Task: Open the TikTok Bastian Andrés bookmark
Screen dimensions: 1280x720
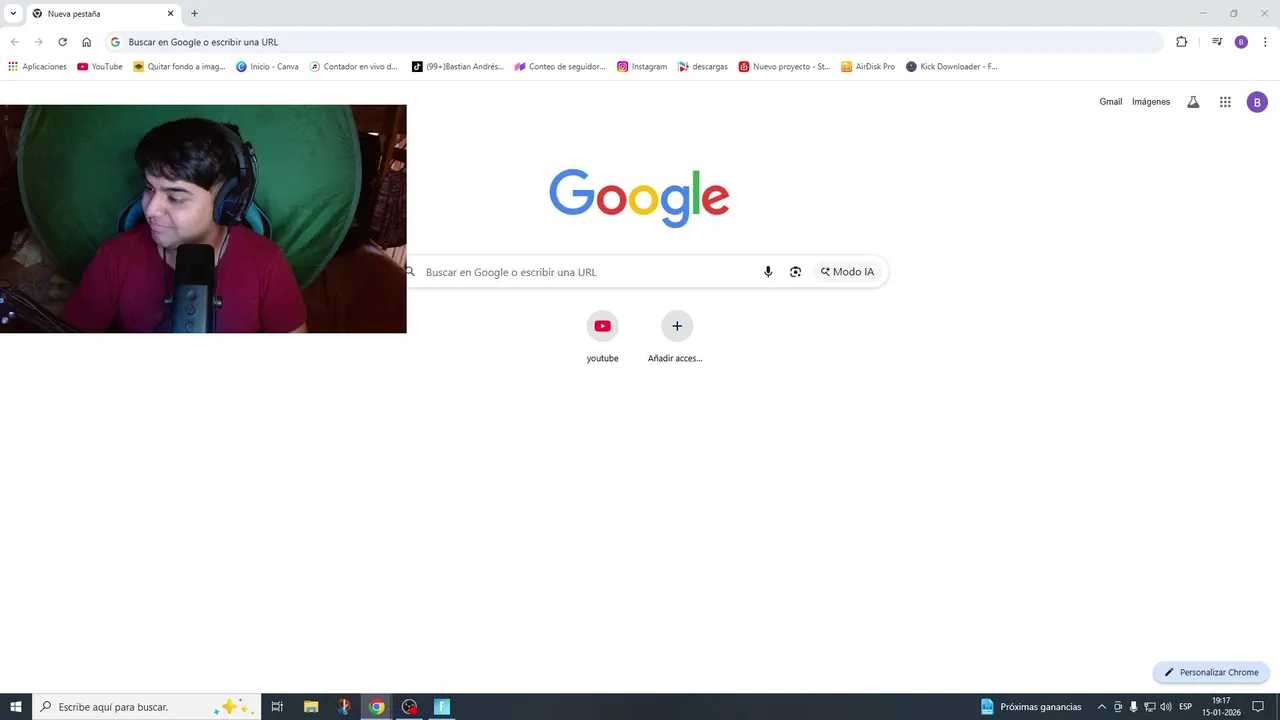Action: pyautogui.click(x=458, y=67)
